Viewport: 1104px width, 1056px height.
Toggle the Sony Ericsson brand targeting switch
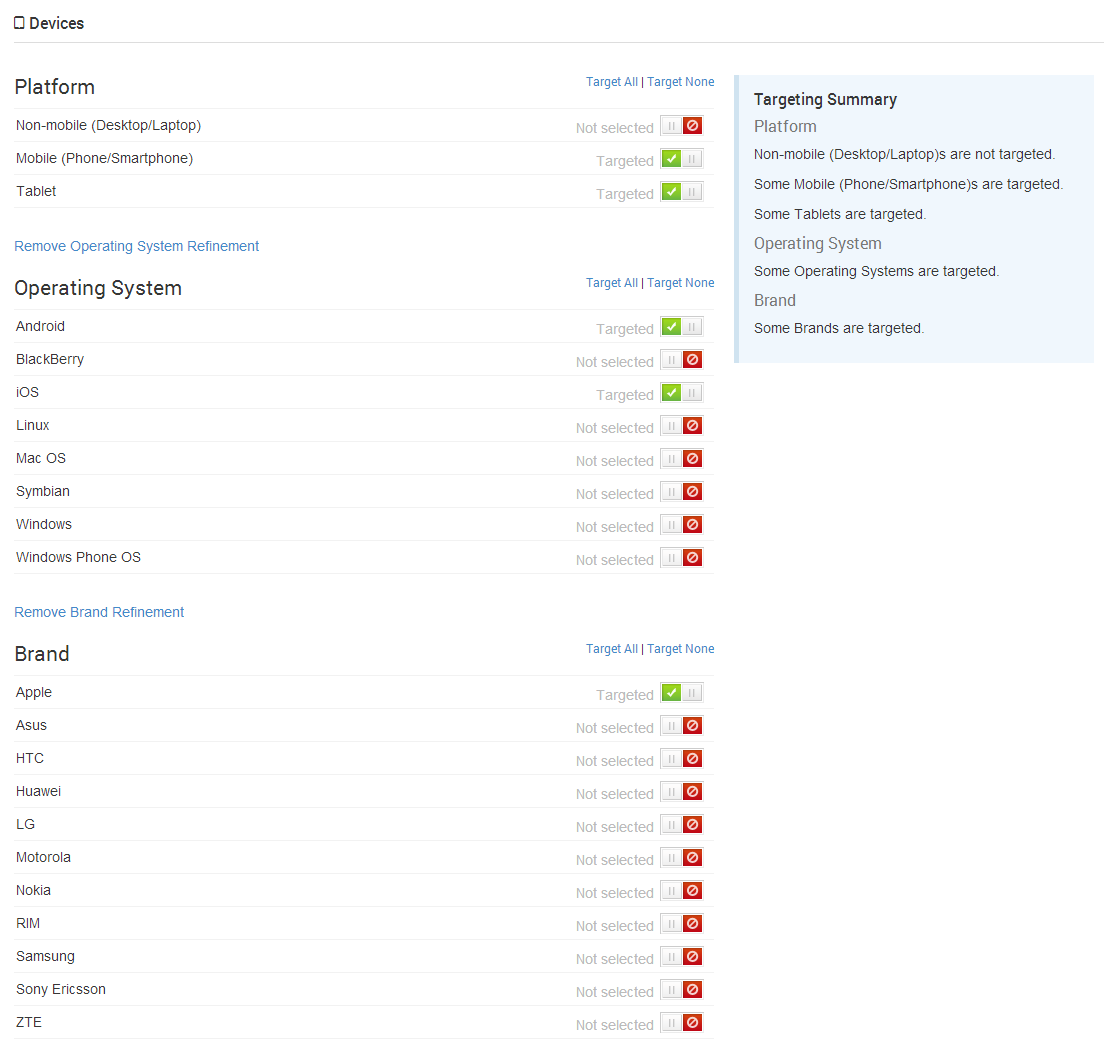coord(682,991)
